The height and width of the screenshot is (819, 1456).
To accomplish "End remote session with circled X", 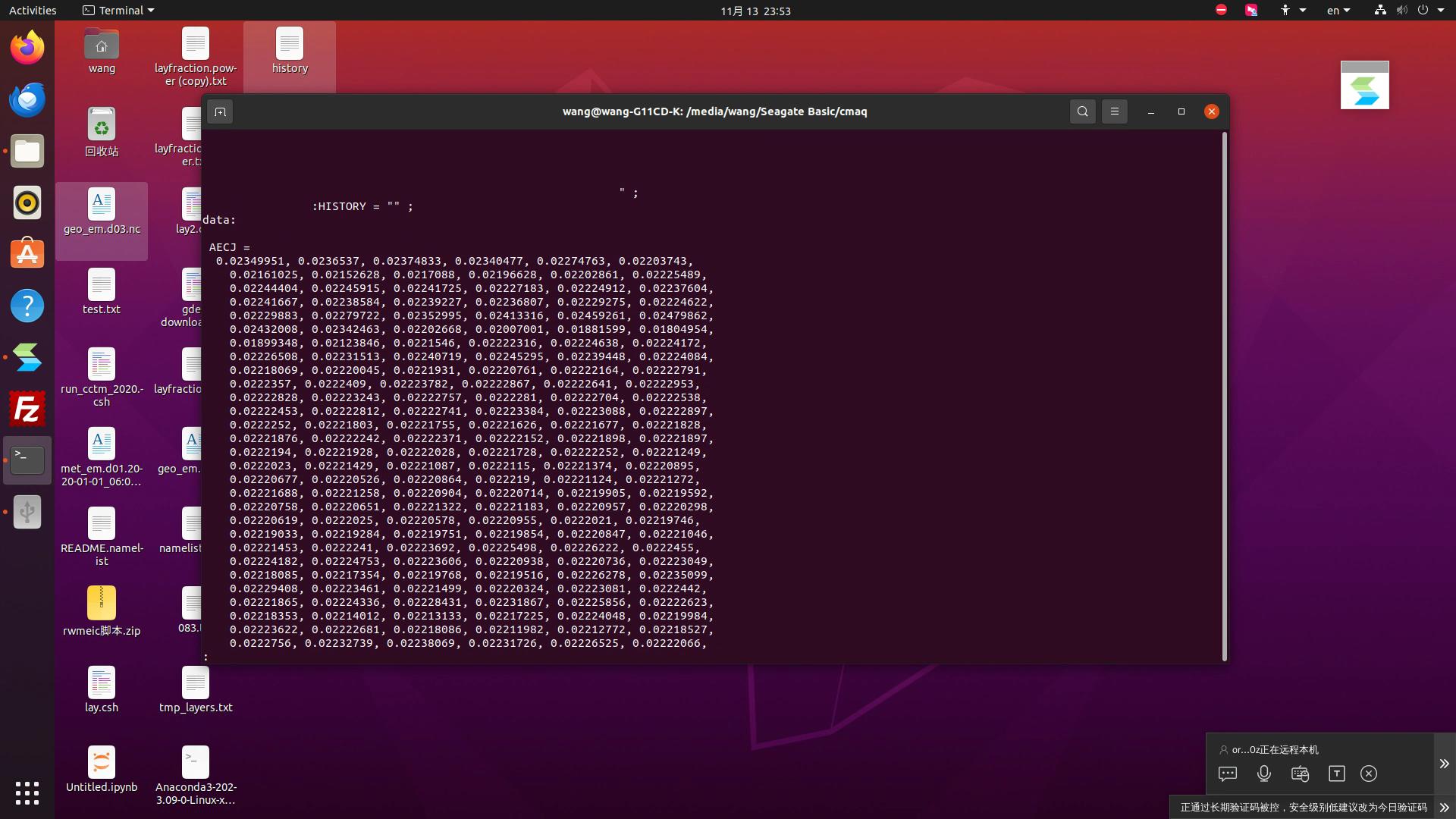I will [x=1369, y=773].
